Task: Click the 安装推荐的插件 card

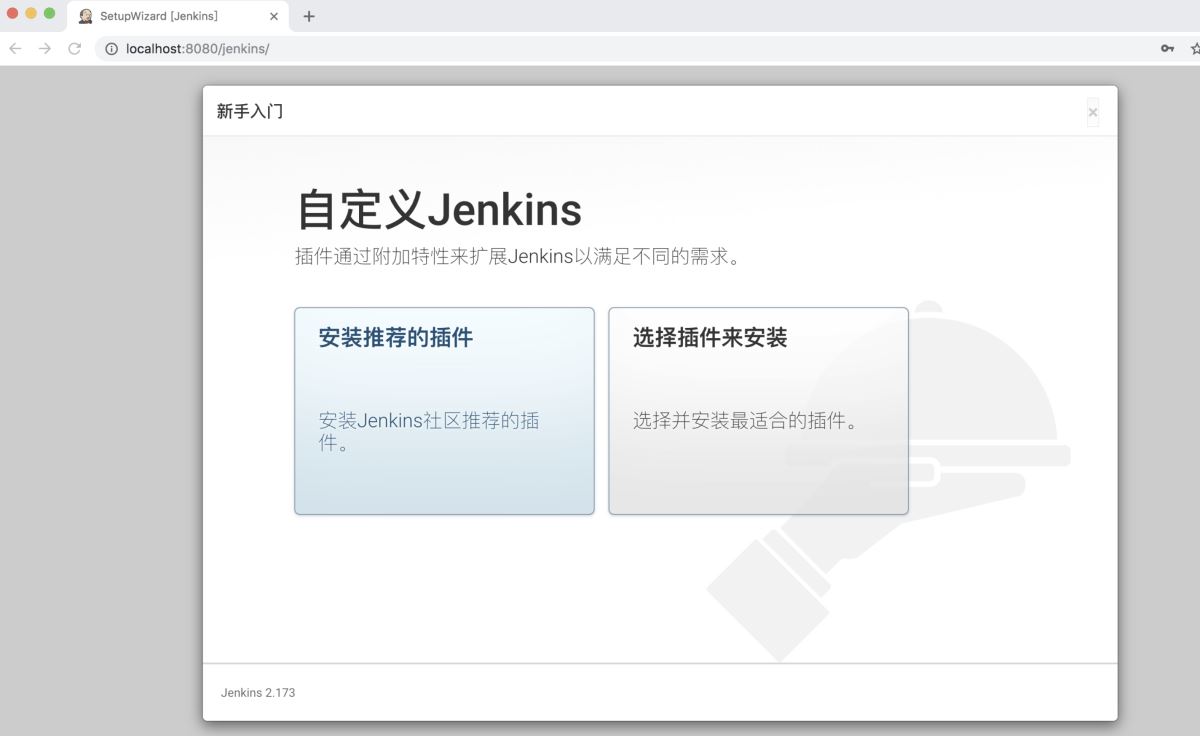Action: (444, 411)
